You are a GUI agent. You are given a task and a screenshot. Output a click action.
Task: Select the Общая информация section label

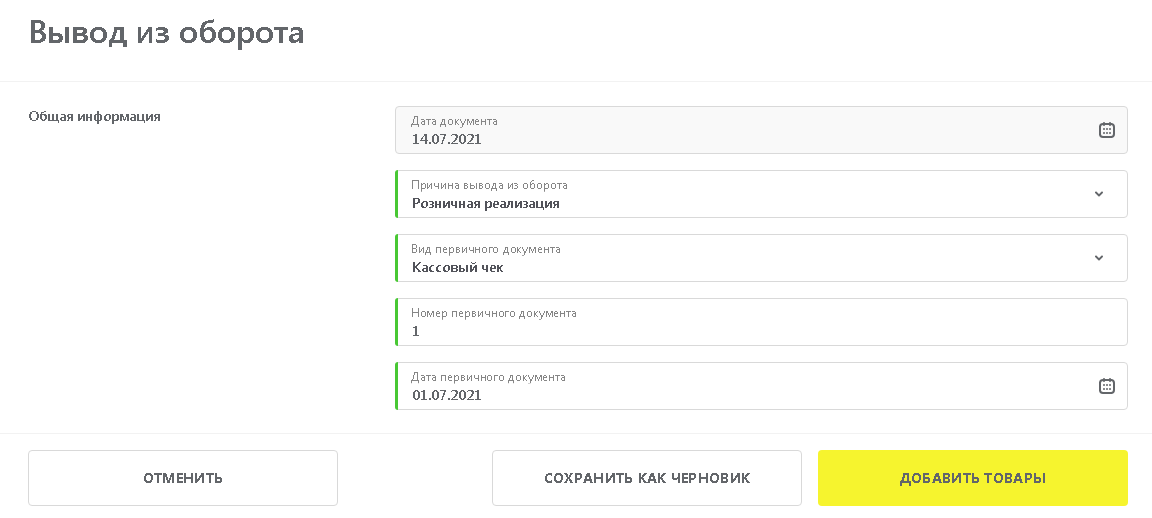pyautogui.click(x=95, y=116)
